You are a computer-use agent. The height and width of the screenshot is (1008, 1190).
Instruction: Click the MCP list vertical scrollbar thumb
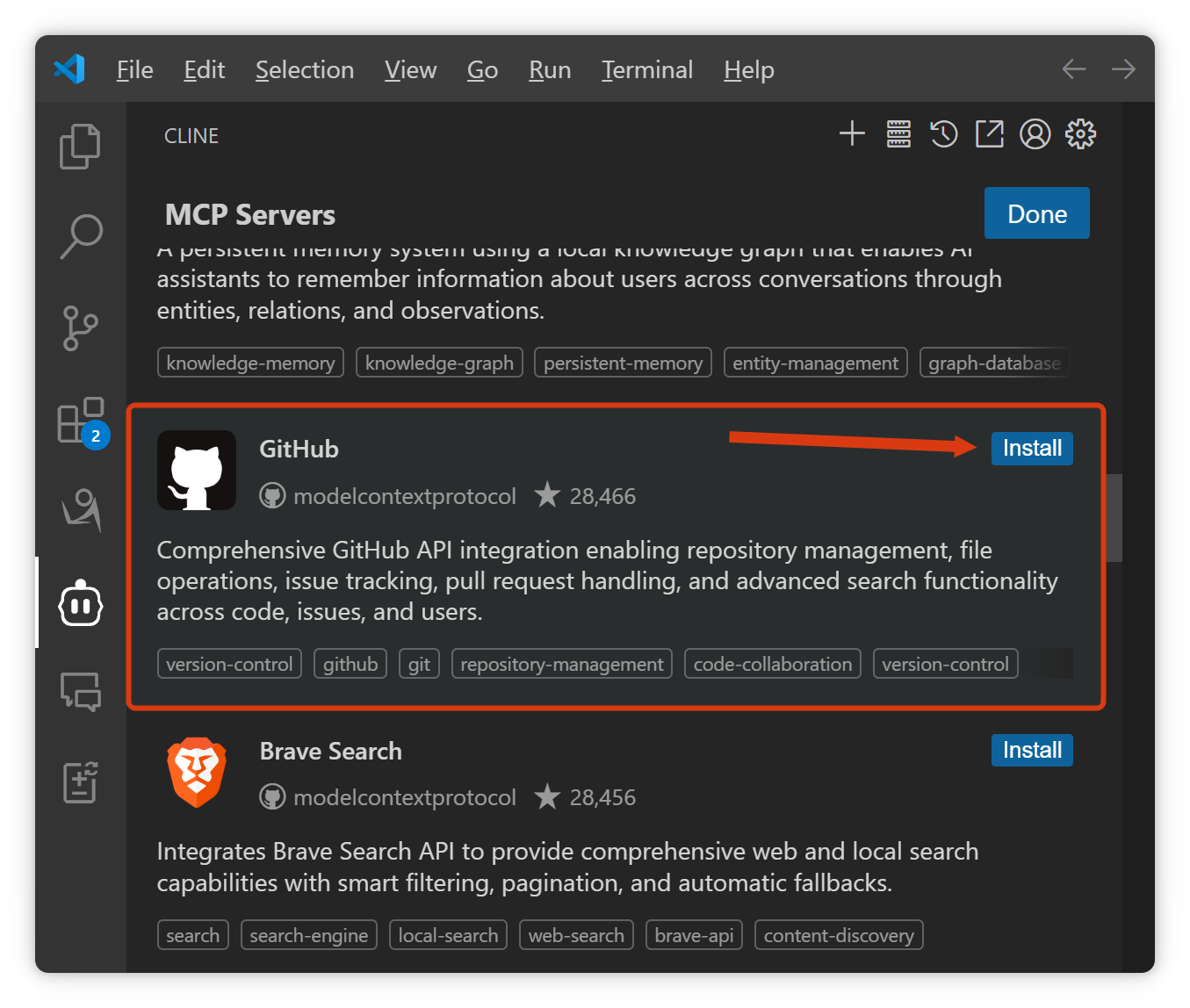click(1114, 518)
